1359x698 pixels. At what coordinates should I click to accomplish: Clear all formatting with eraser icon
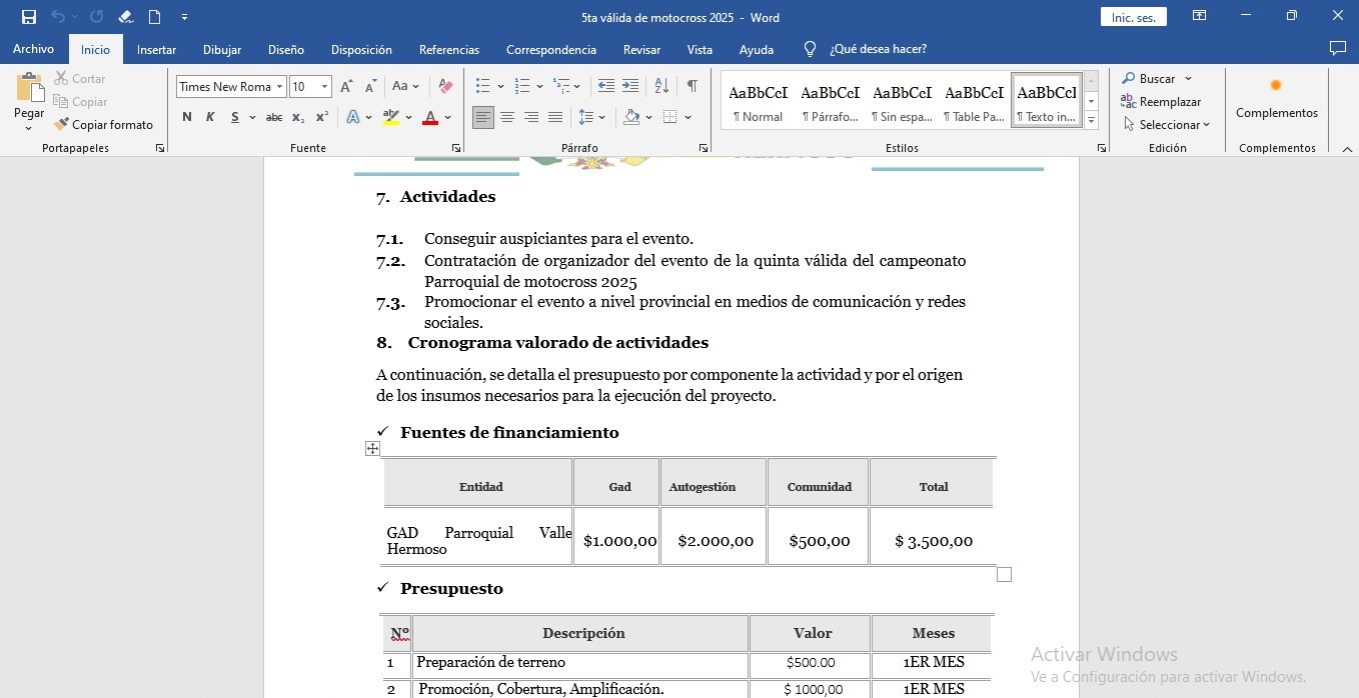(445, 87)
